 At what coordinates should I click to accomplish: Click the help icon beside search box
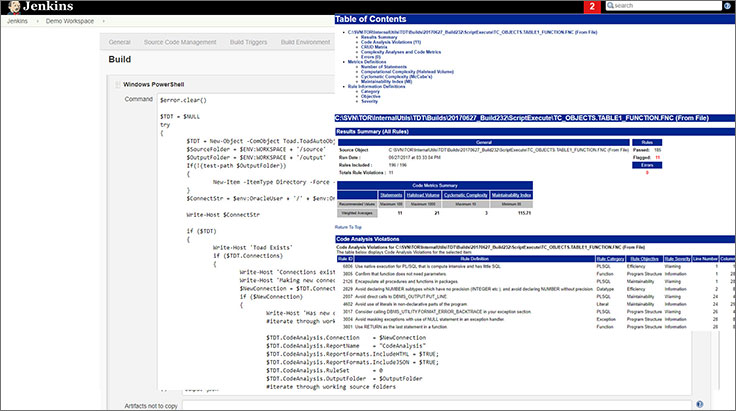(x=727, y=6)
